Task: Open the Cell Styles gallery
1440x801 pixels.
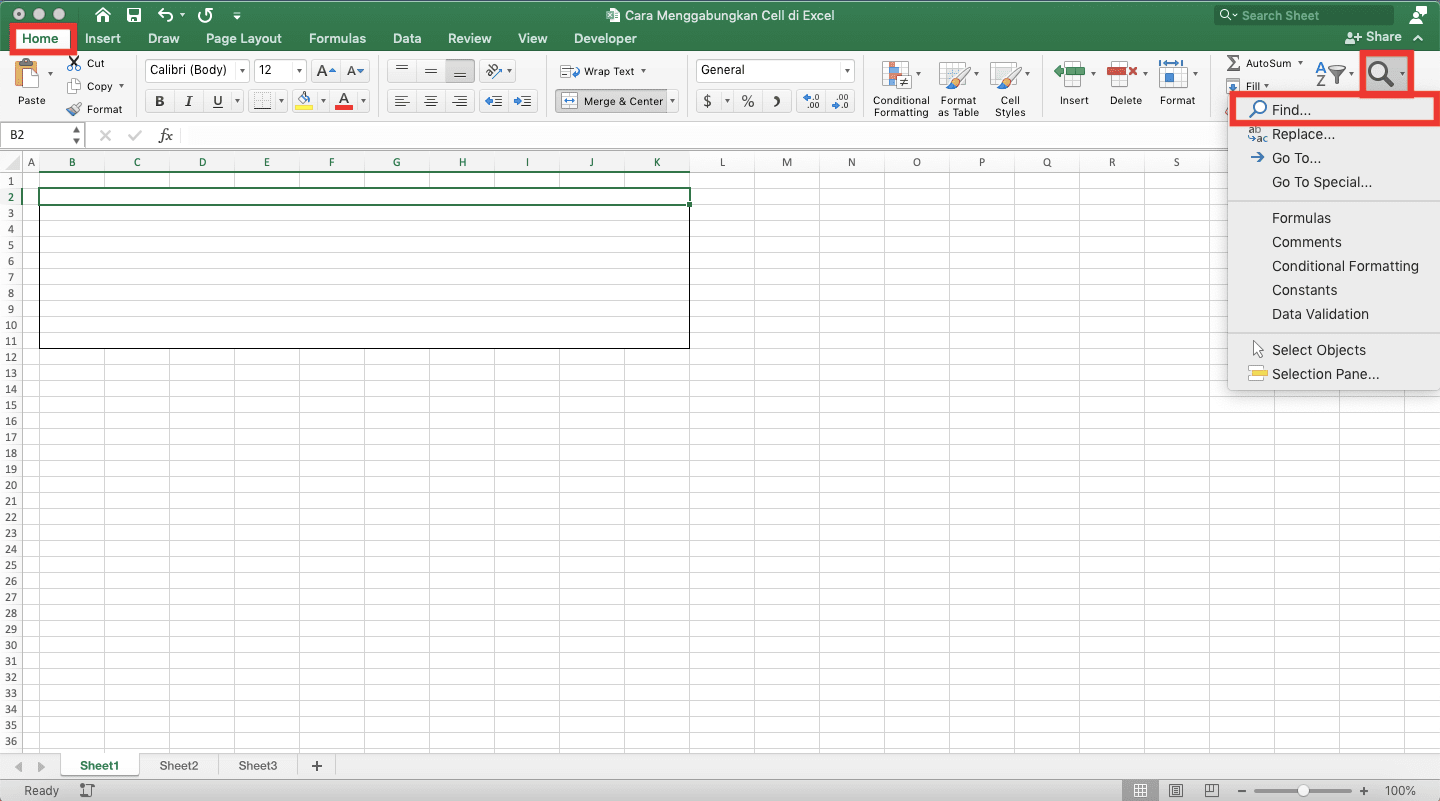Action: pos(1010,88)
